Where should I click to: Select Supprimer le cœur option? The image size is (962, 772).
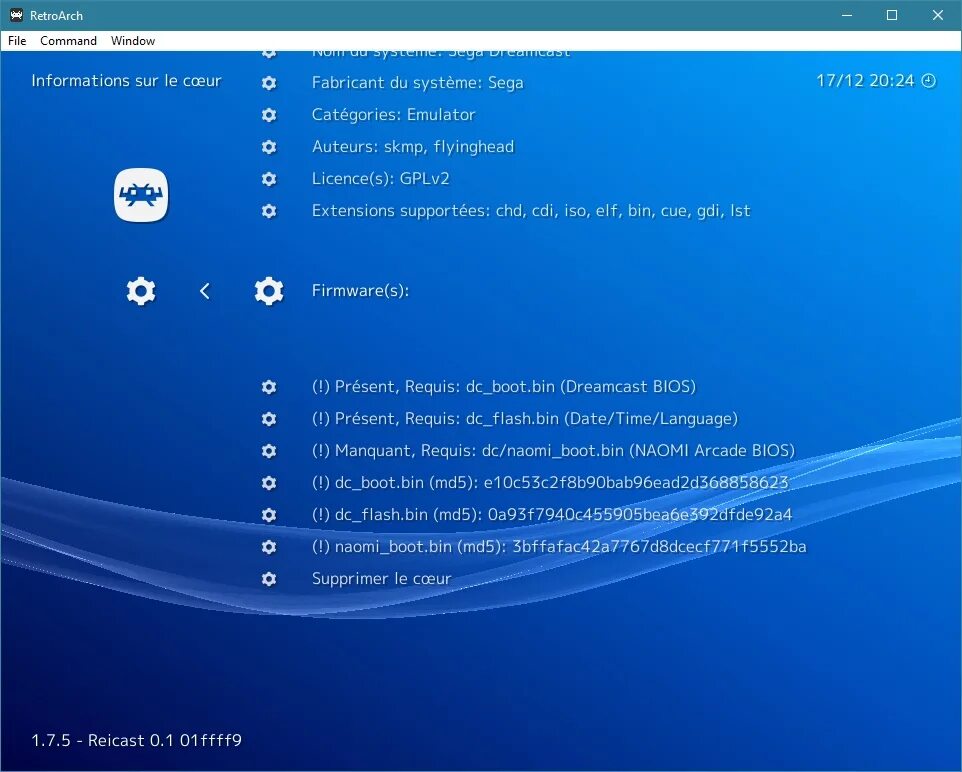pyautogui.click(x=382, y=579)
